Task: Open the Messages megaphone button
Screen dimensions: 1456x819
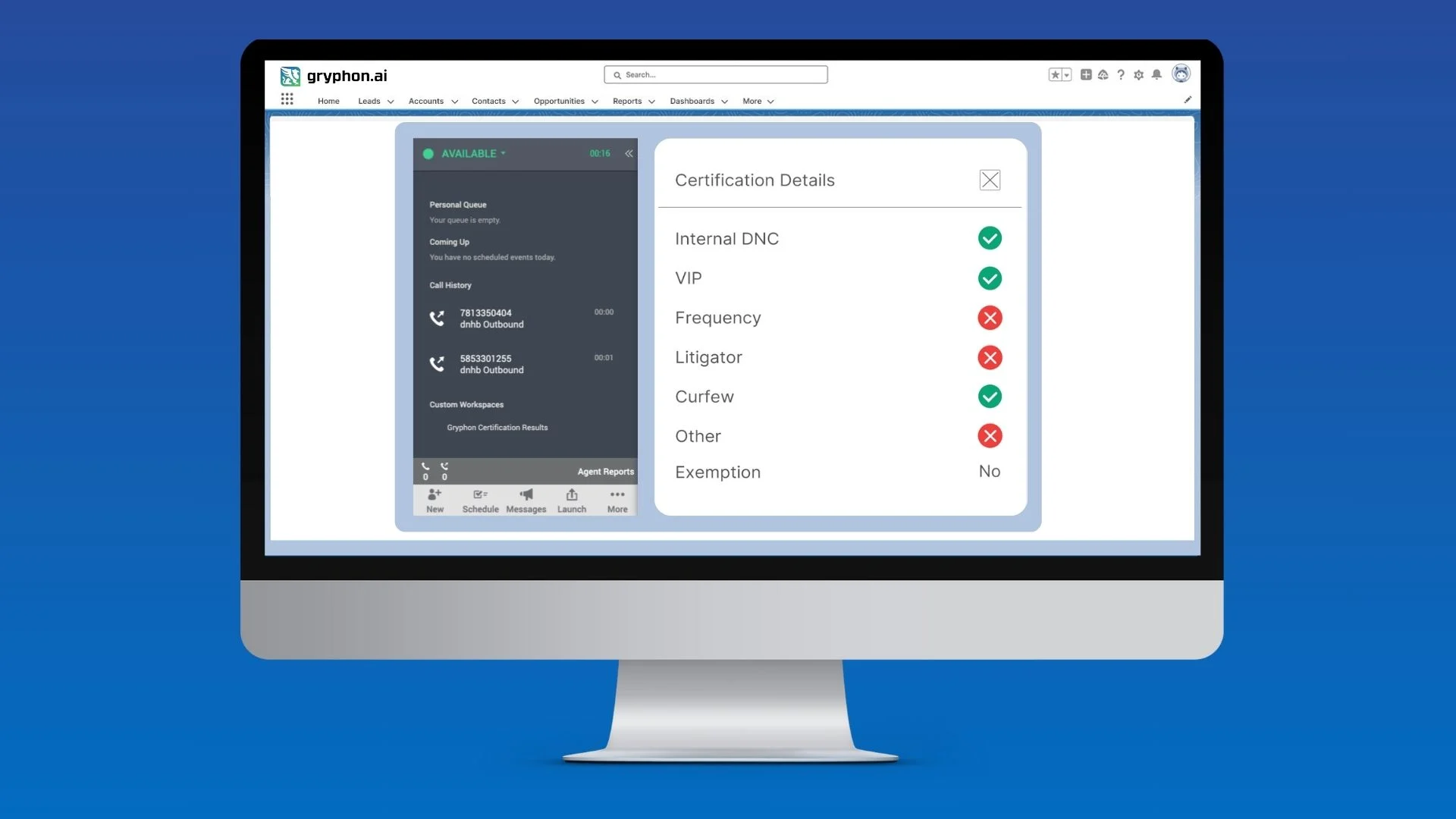Action: click(526, 500)
